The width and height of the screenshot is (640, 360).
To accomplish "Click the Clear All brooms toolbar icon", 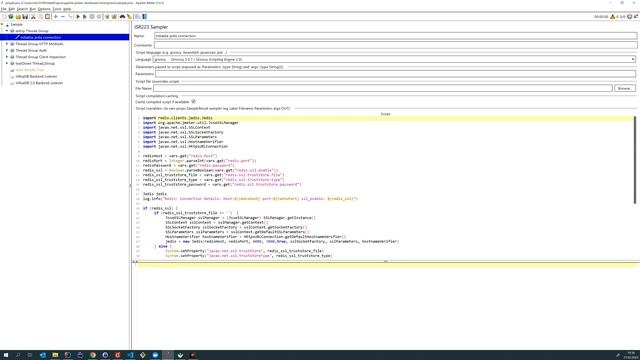I will pyautogui.click(x=114, y=17).
